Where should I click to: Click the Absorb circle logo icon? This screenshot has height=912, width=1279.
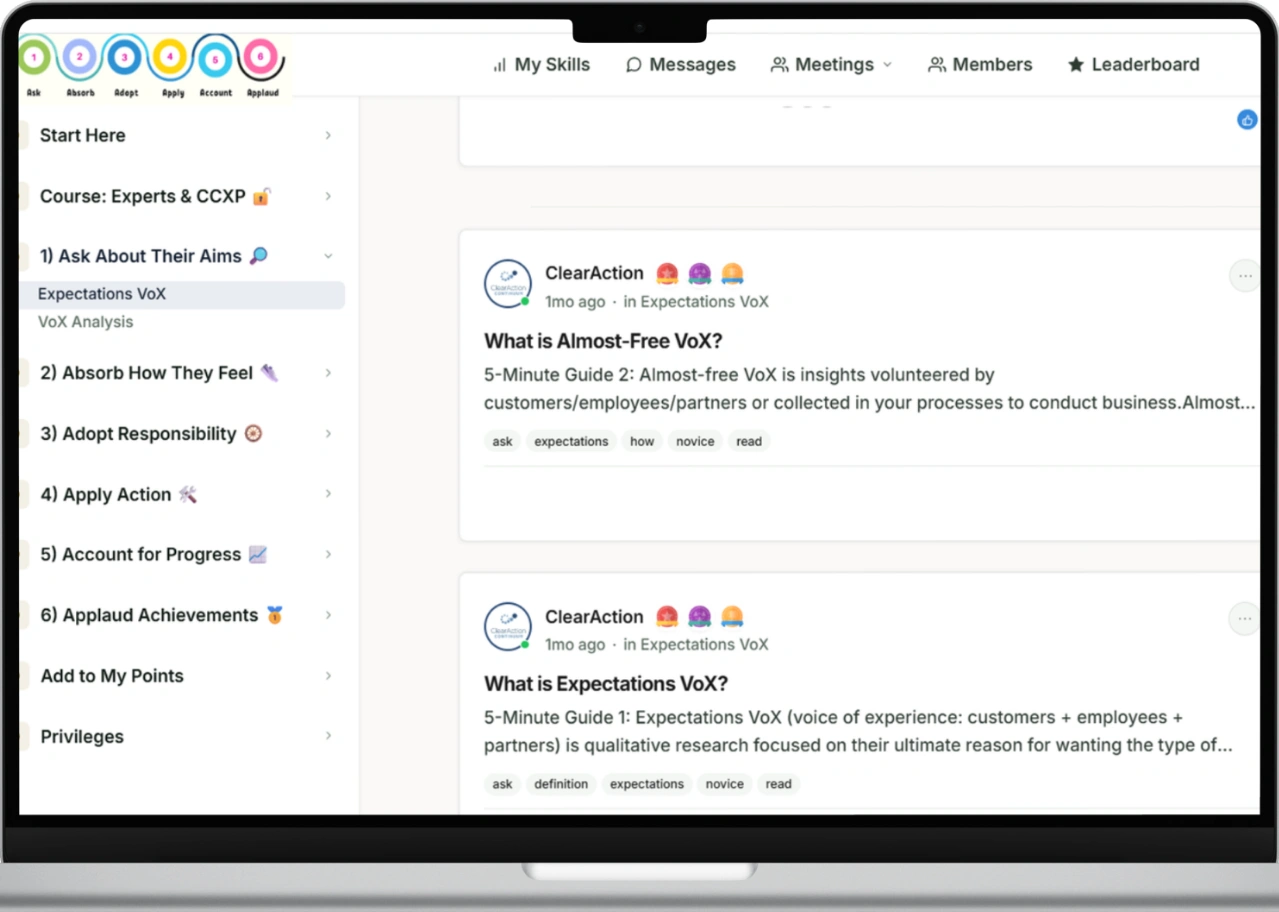pyautogui.click(x=79, y=57)
